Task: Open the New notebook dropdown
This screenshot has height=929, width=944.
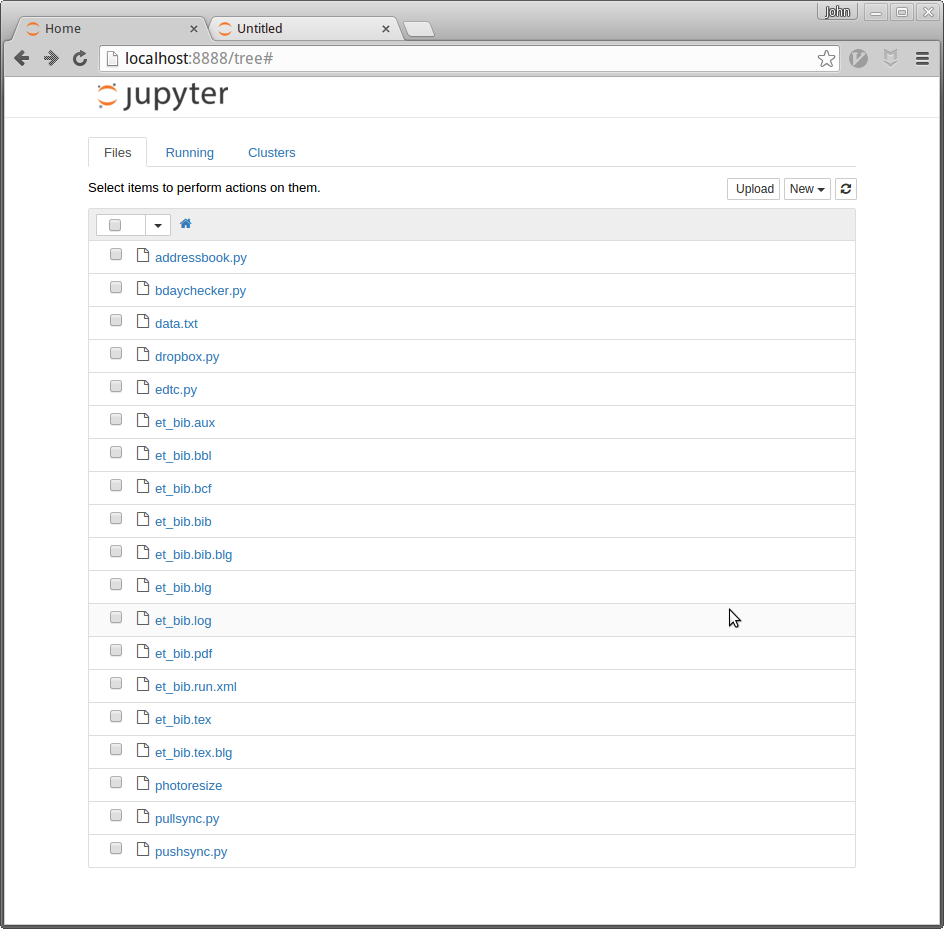Action: click(x=806, y=189)
